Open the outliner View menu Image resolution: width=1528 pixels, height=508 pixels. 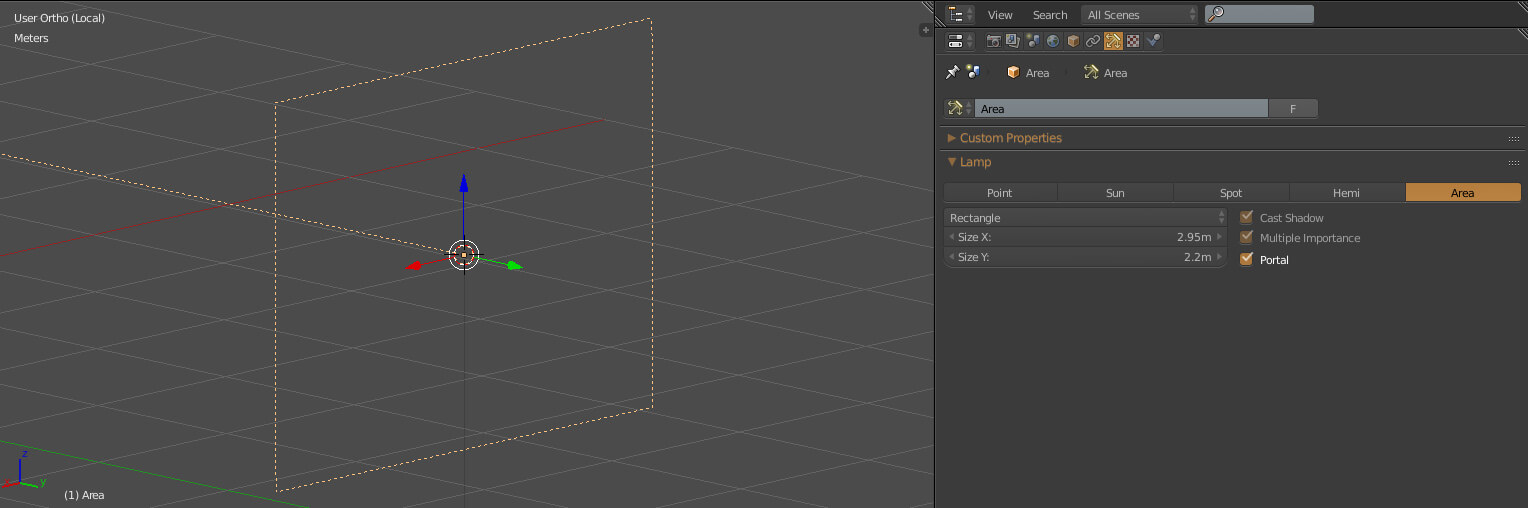pyautogui.click(x=1000, y=14)
